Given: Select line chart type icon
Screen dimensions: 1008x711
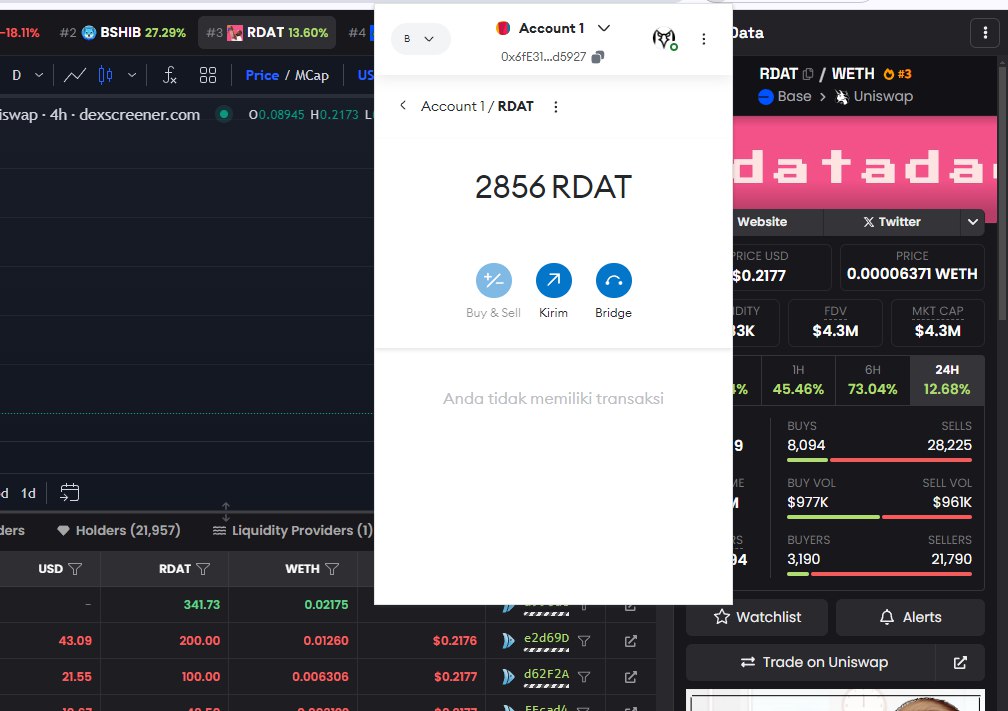Looking at the screenshot, I should point(75,75).
